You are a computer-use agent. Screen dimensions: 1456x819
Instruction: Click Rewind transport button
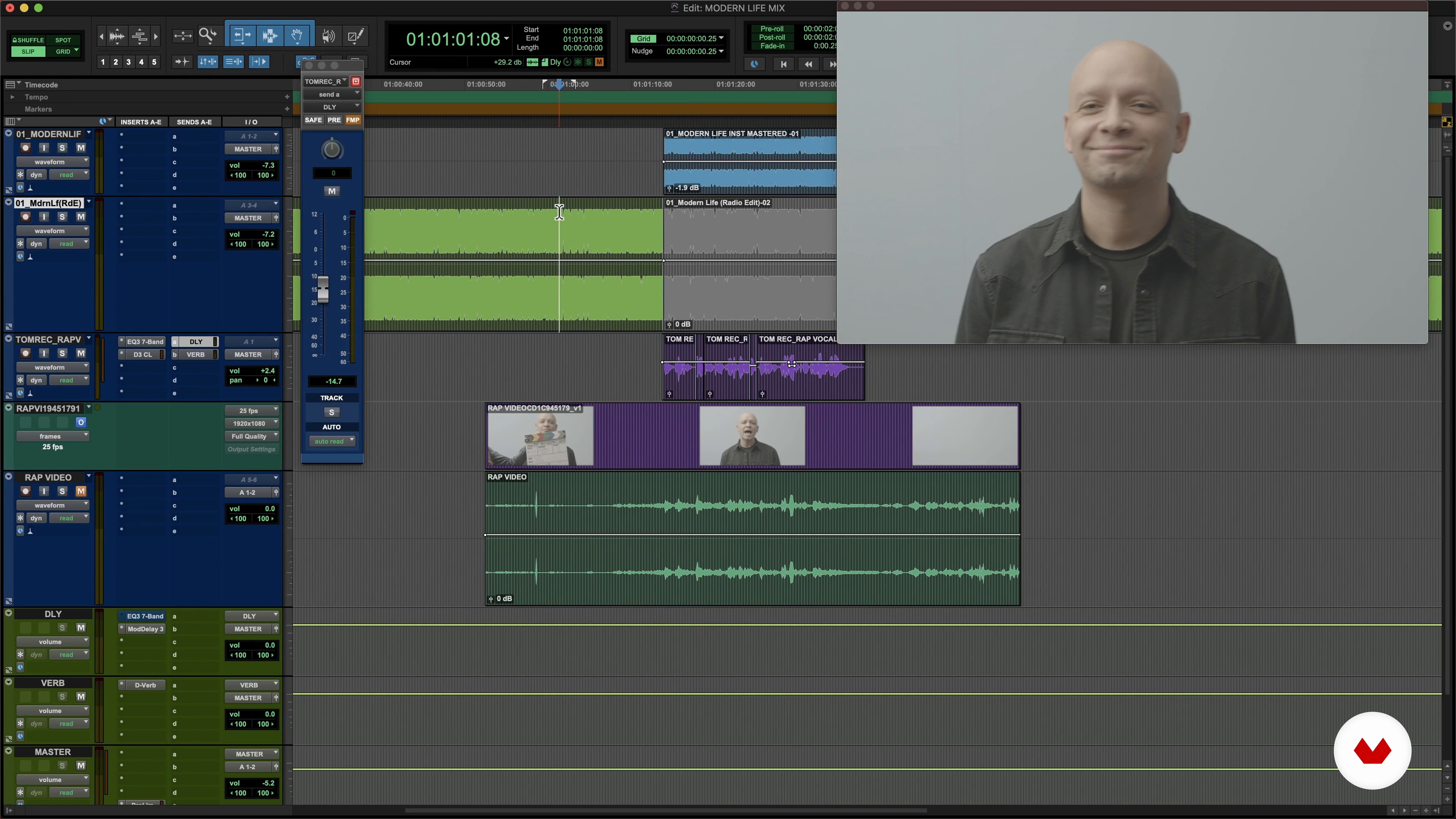click(x=808, y=64)
